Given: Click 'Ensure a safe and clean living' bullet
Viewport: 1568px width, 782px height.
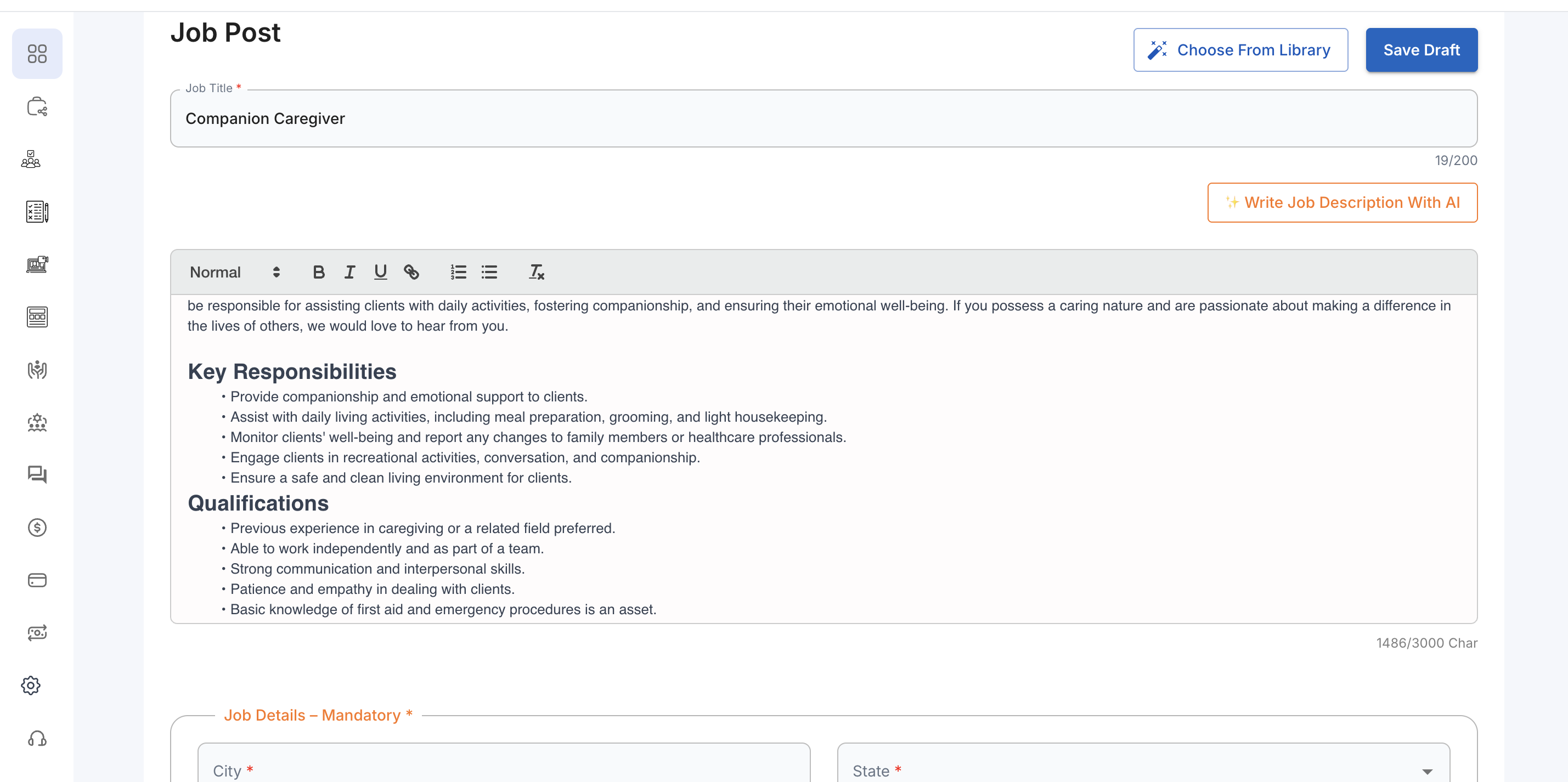Looking at the screenshot, I should tap(401, 478).
